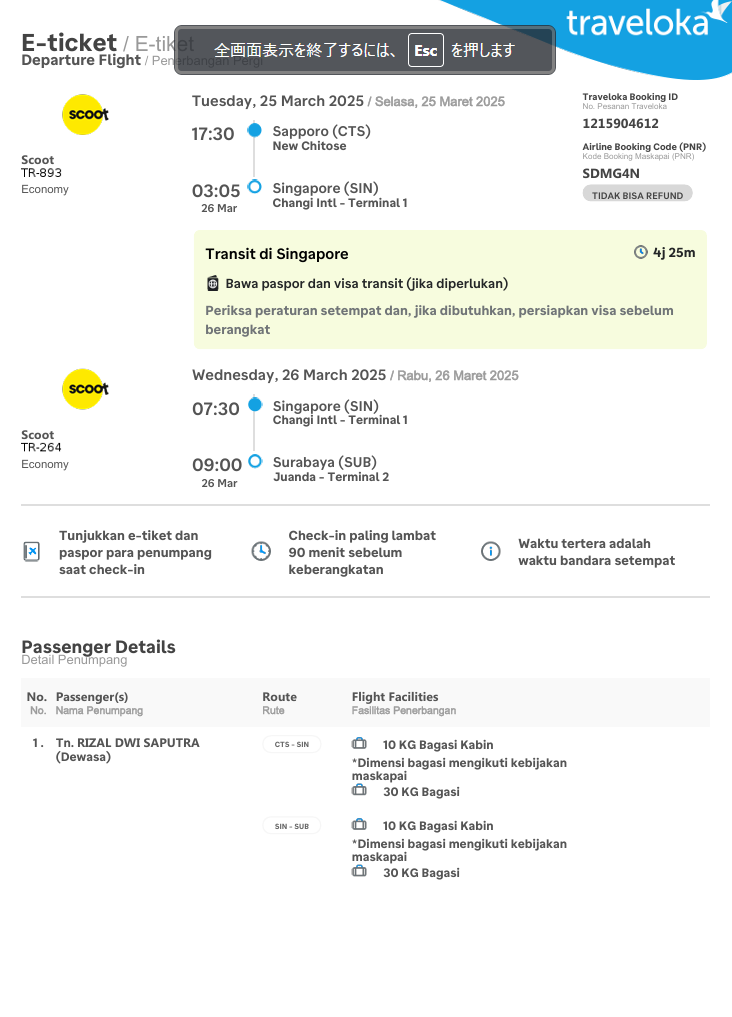This screenshot has height=1017, width=732.
Task: Click the Esc key in the fullscreen notice
Action: click(425, 50)
